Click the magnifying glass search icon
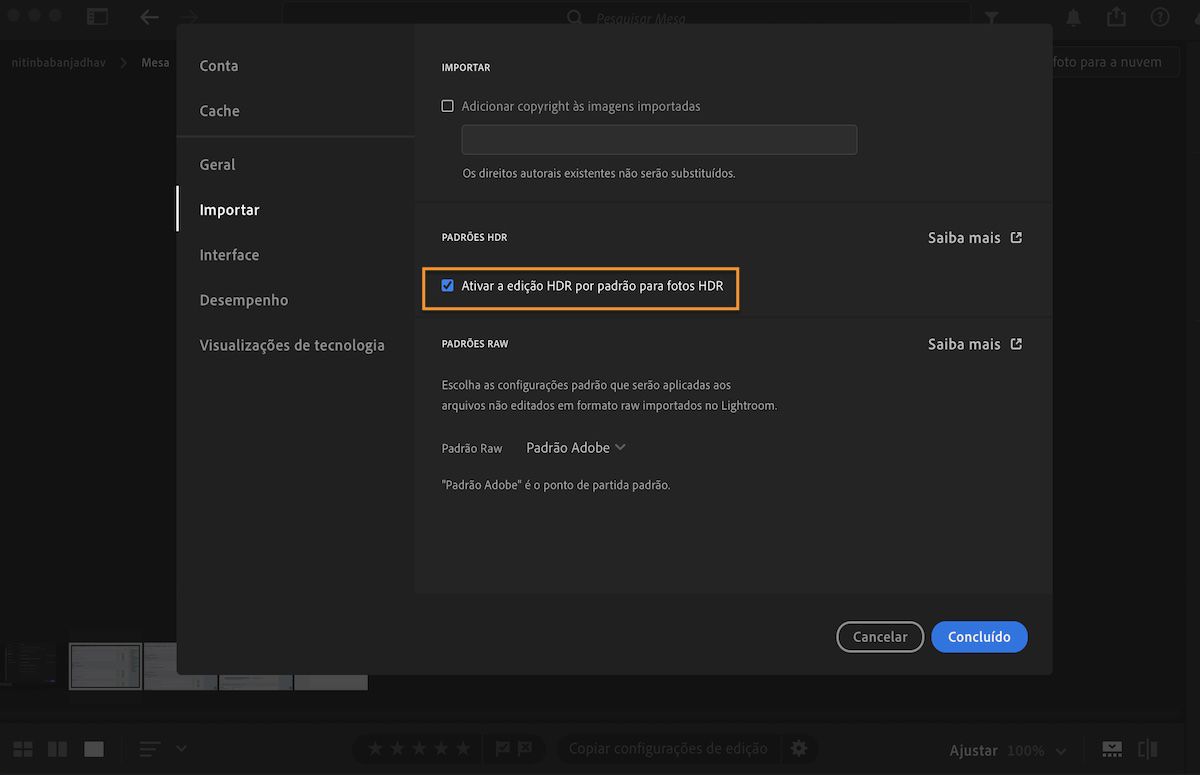This screenshot has width=1200, height=775. pyautogui.click(x=574, y=17)
